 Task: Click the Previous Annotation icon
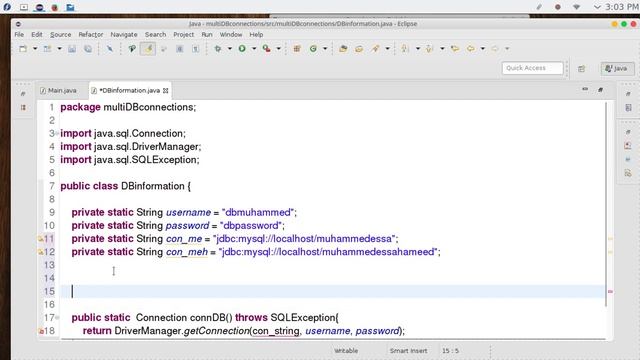pyautogui.click(x=429, y=49)
